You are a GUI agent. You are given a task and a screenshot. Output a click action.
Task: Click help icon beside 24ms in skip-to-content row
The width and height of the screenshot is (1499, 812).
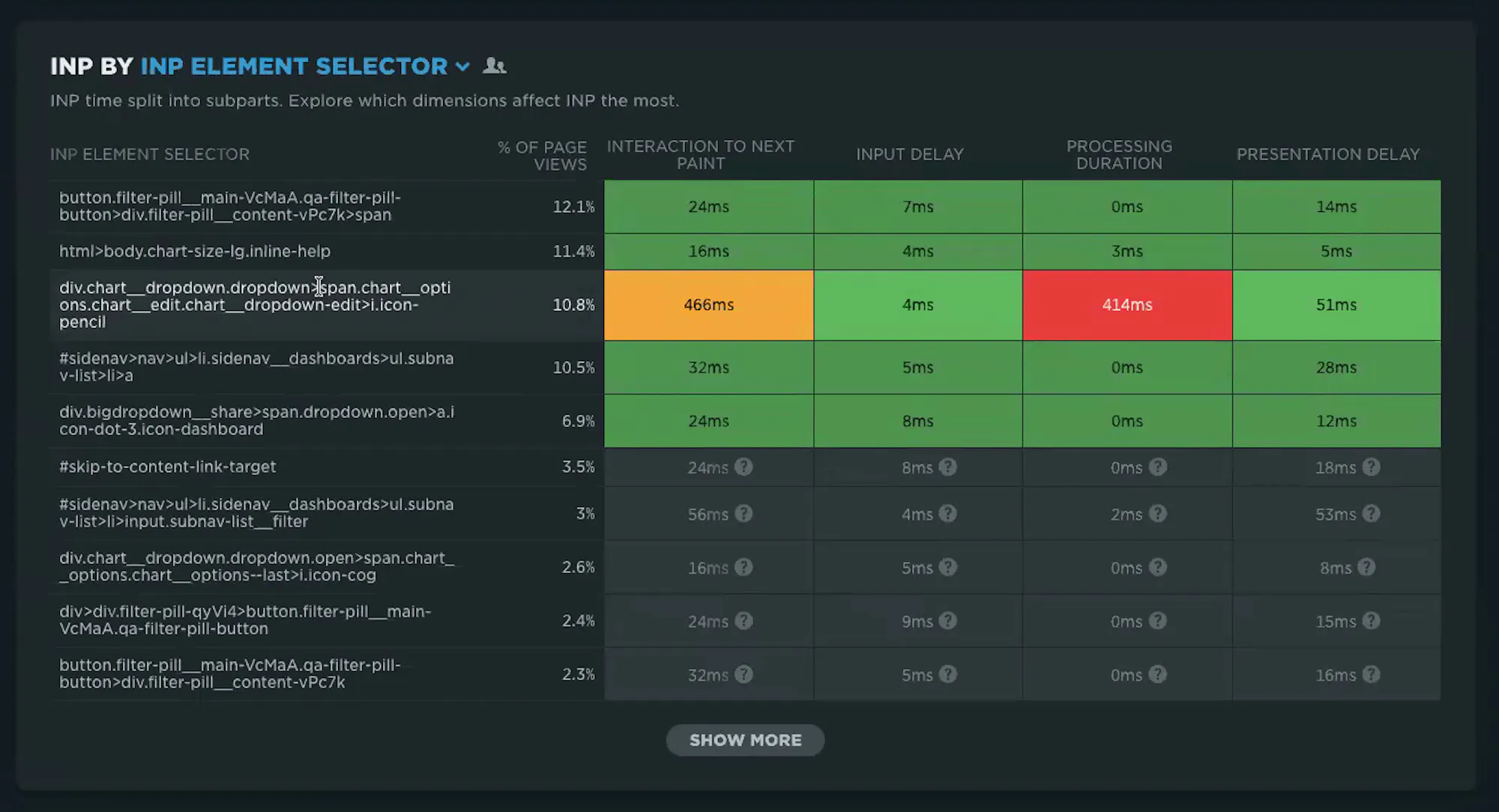tap(744, 467)
